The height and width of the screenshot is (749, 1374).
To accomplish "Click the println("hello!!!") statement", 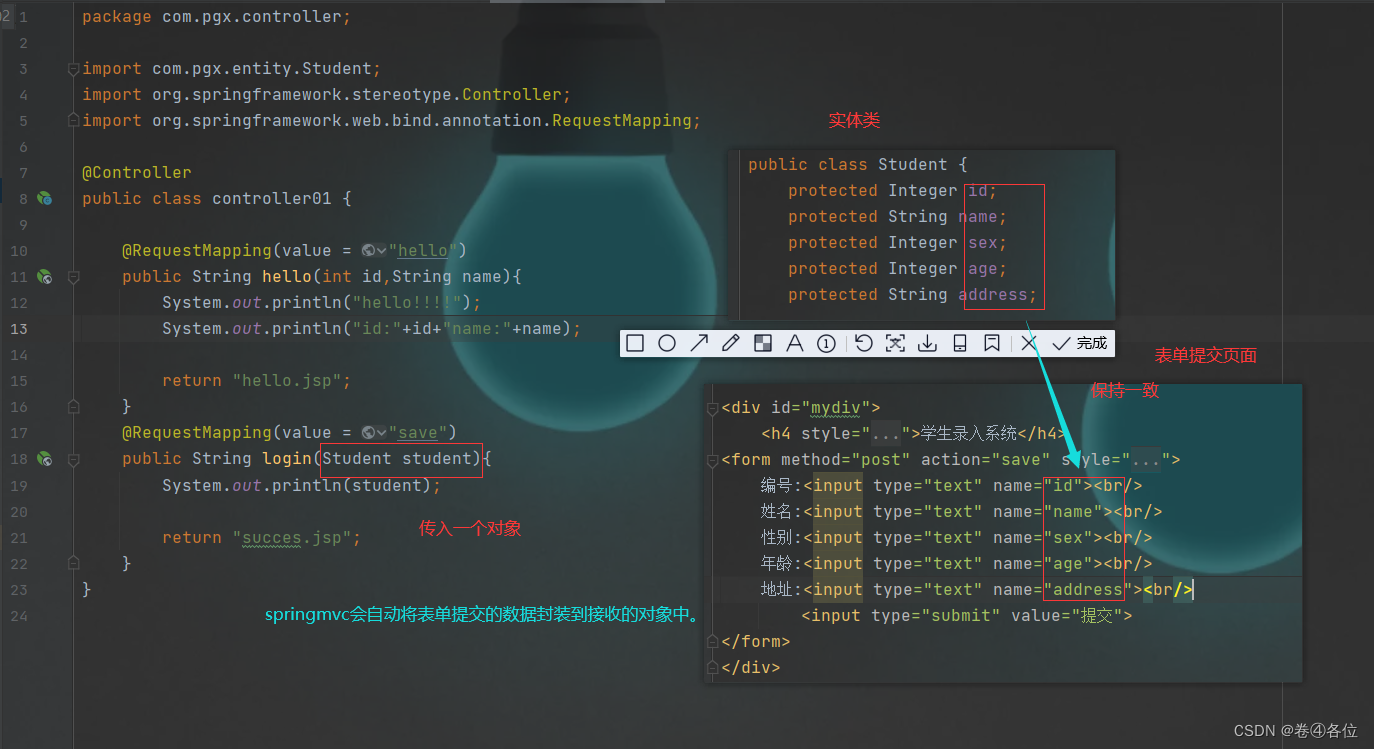I will (322, 303).
